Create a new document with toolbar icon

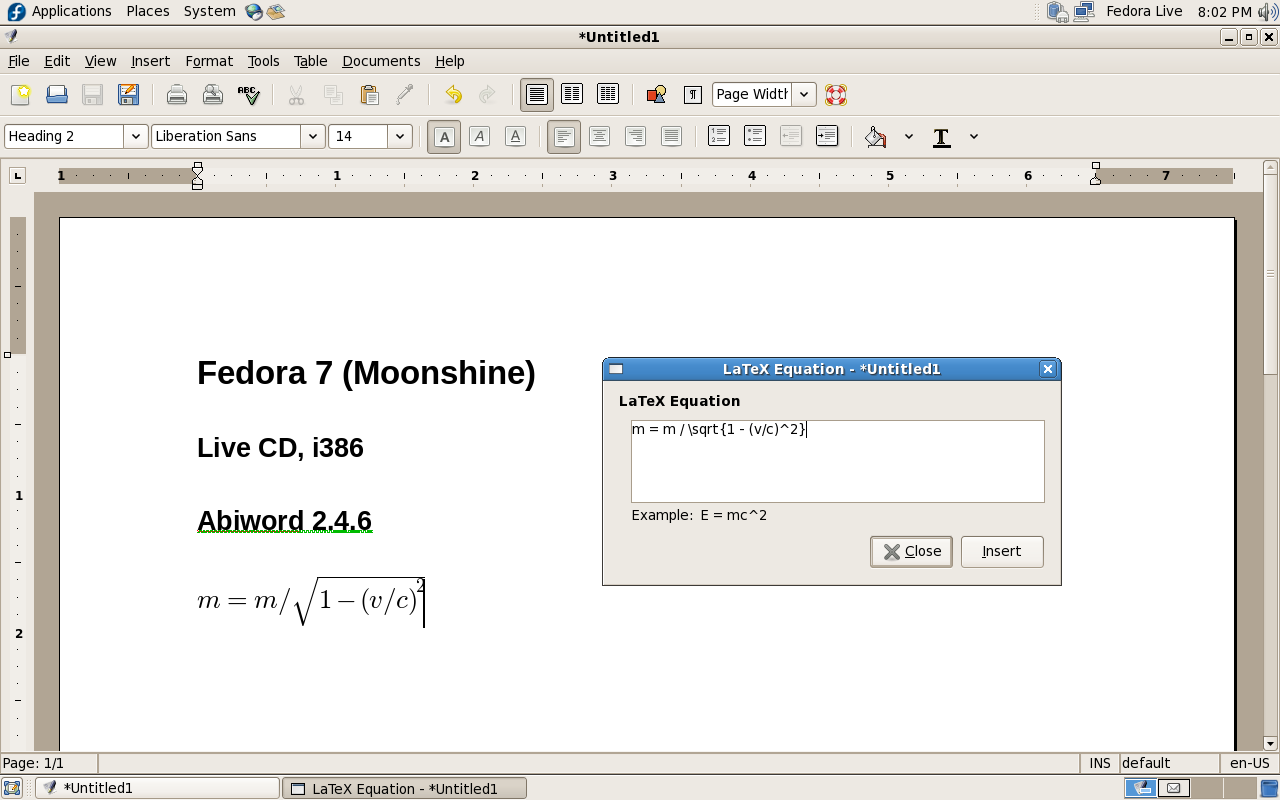coord(20,95)
